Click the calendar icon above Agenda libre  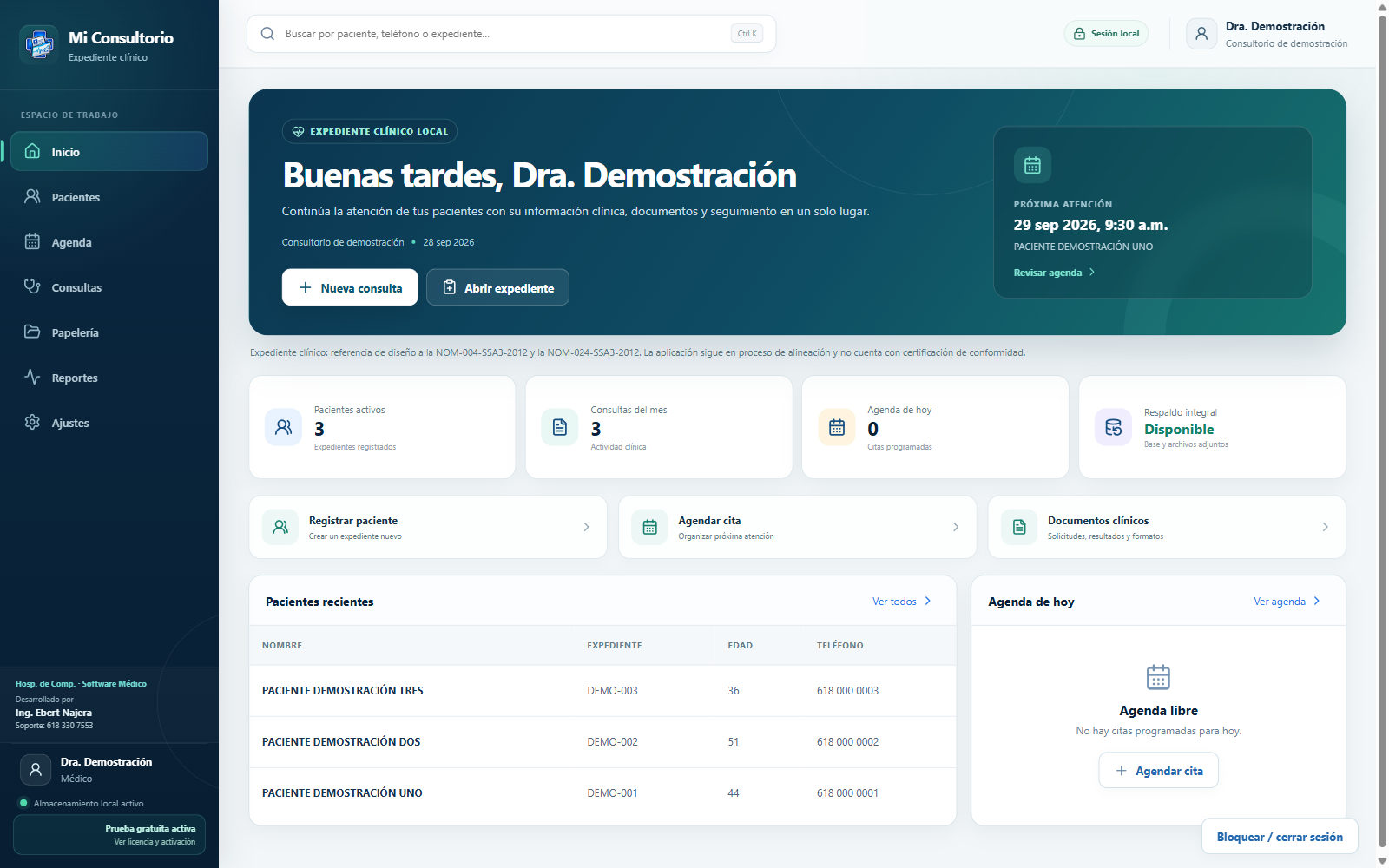tap(1158, 677)
